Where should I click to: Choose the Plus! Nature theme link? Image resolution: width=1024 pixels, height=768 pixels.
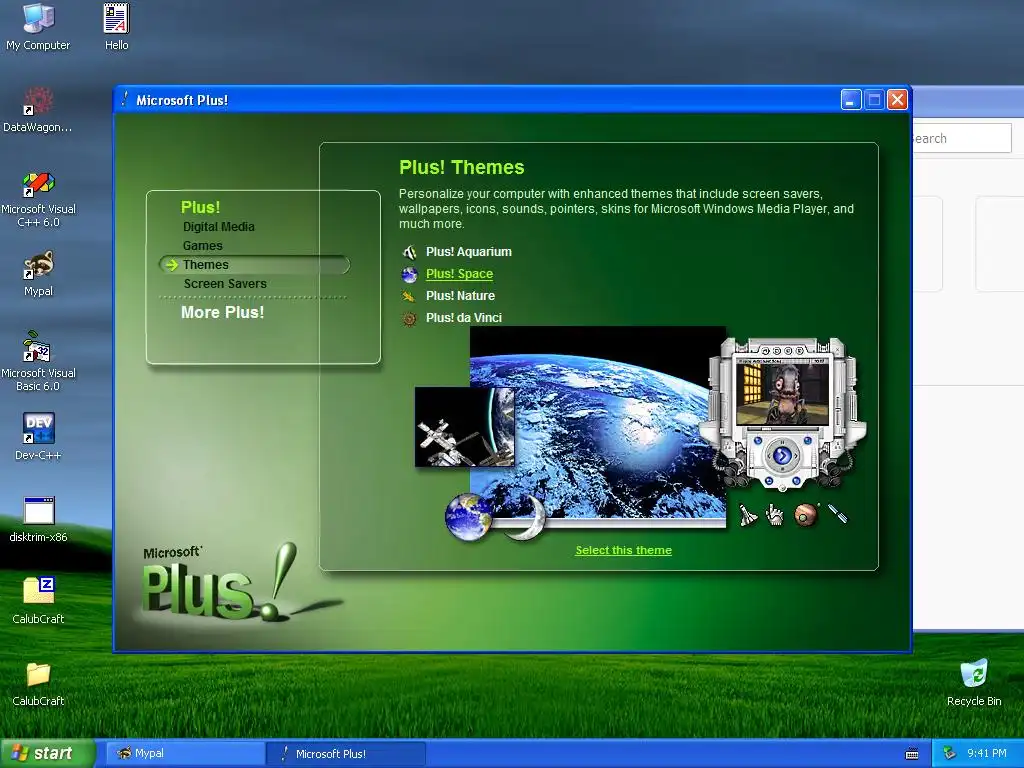[460, 296]
